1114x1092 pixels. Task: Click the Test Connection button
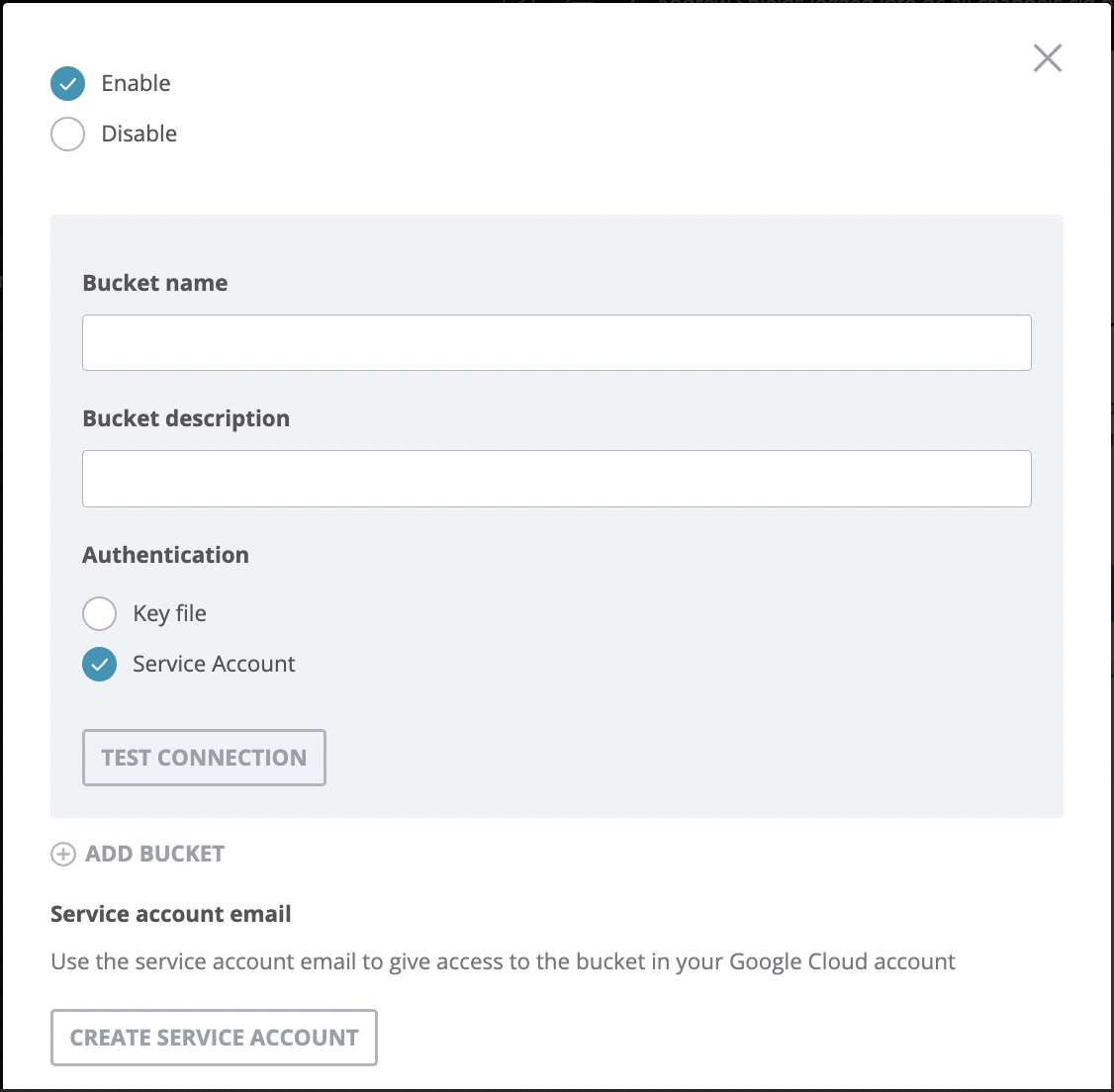coord(204,758)
